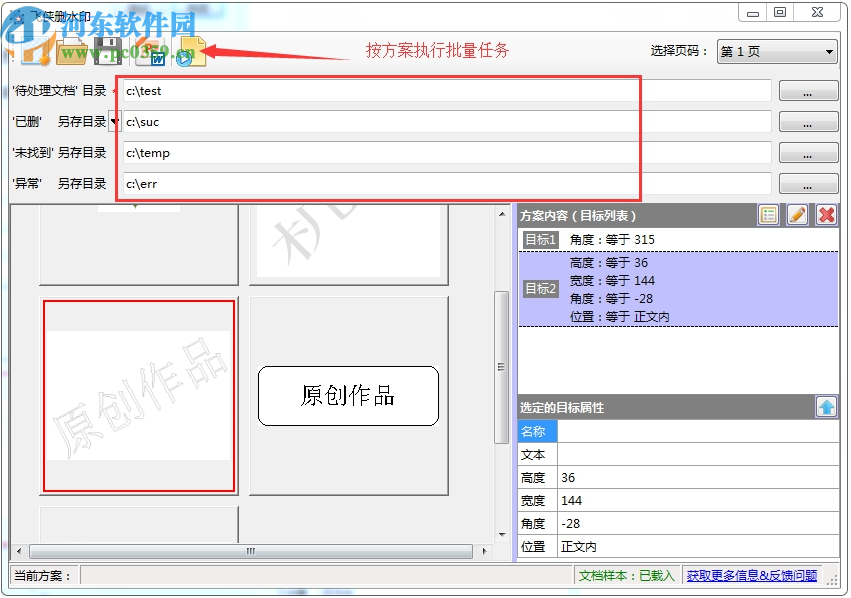The width and height of the screenshot is (851, 598).
Task: Select the rounded-box 原创作品 thumbnail
Action: point(348,396)
